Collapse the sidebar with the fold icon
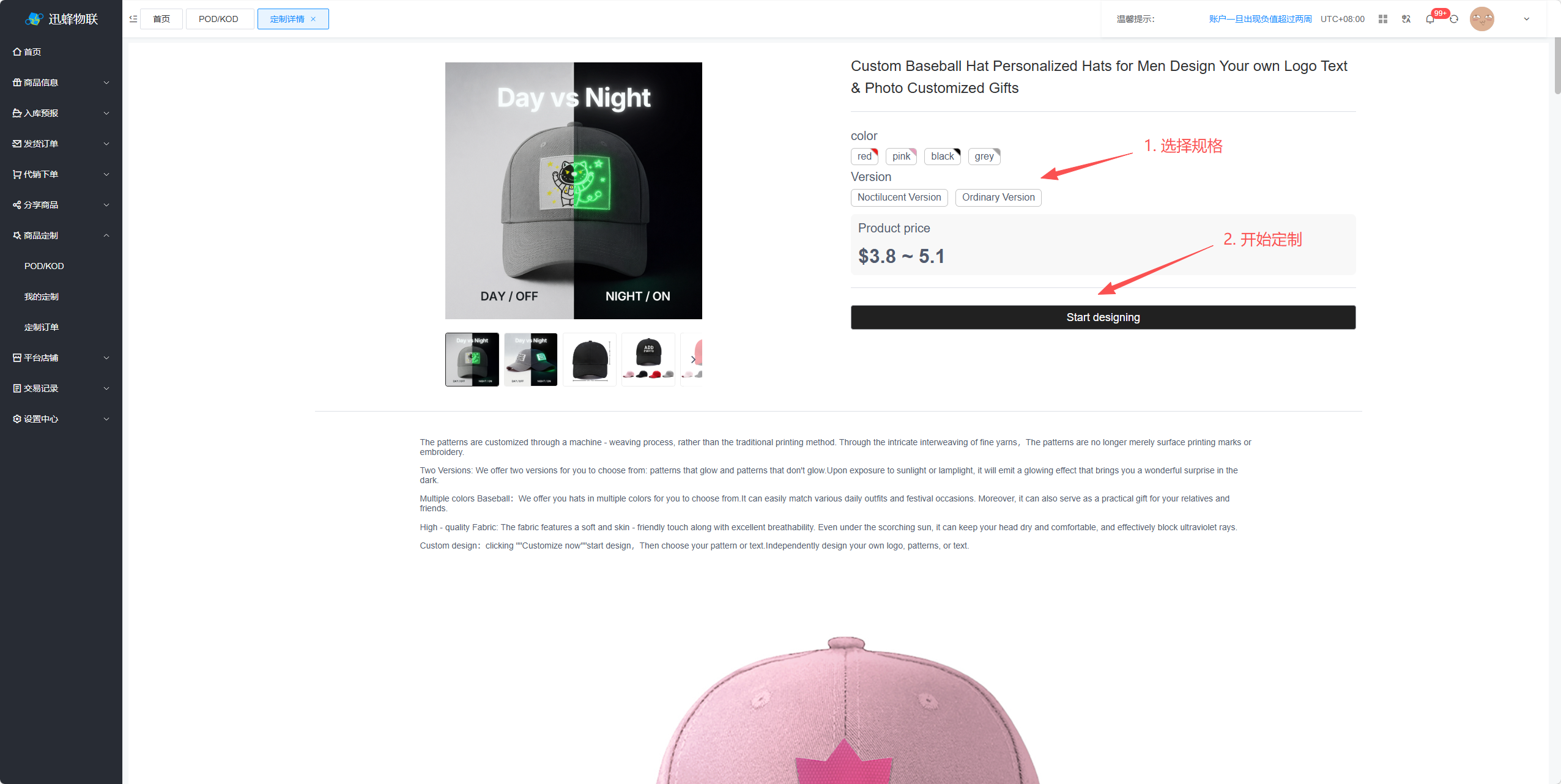This screenshot has height=784, width=1561. [x=133, y=19]
